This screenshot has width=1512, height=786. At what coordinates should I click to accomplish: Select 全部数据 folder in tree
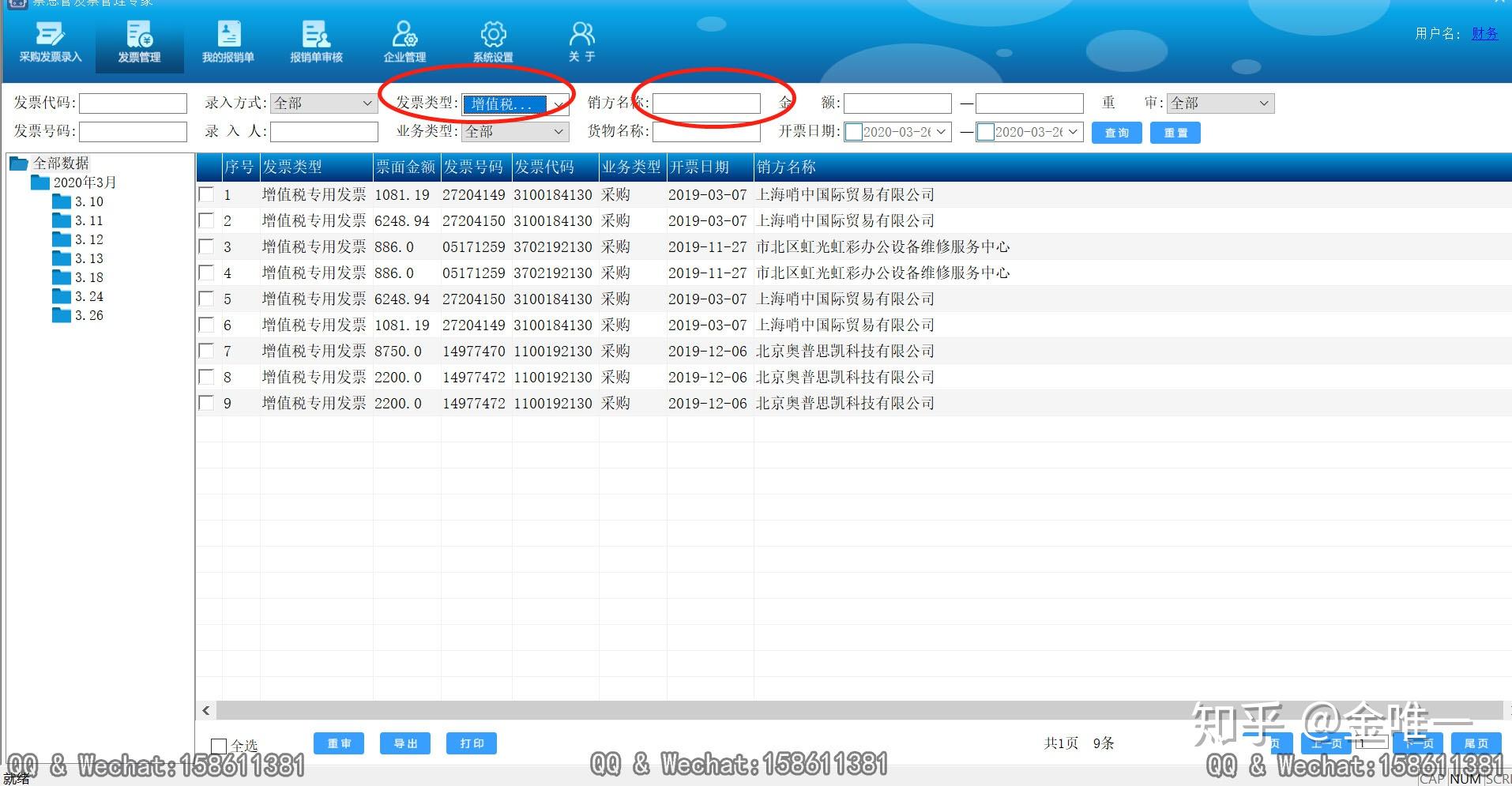click(x=51, y=164)
